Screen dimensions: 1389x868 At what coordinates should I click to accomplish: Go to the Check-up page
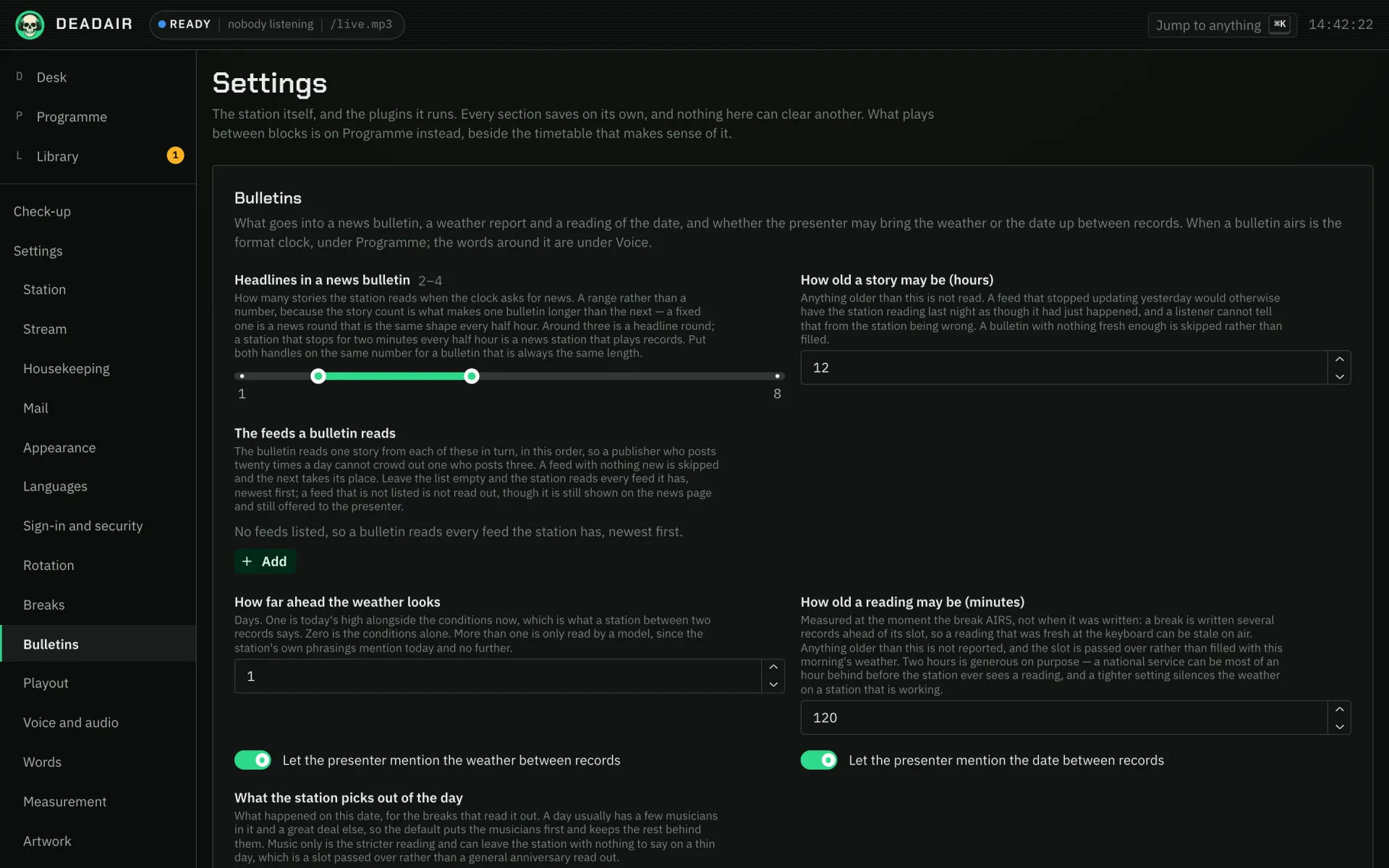(x=98, y=211)
